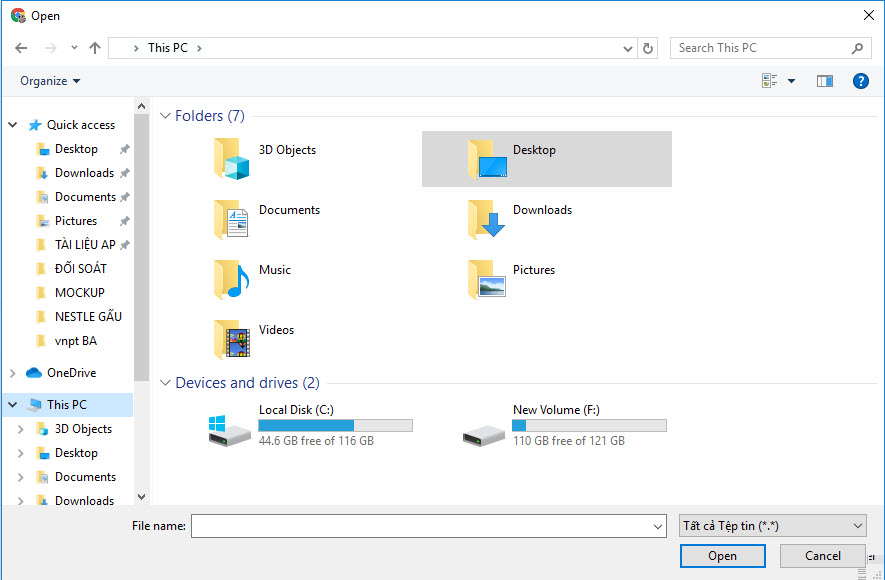Toggle the preview pane icon
This screenshot has height=580, width=885.
(x=824, y=81)
